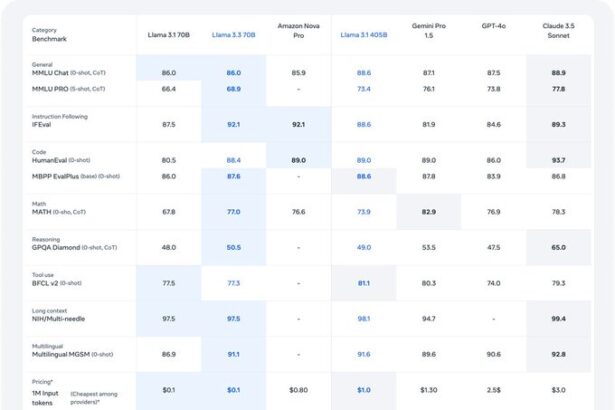This screenshot has width=615, height=410.
Task: Click MATH score 67.8 for Llama 3.1 70B
Action: (169, 212)
